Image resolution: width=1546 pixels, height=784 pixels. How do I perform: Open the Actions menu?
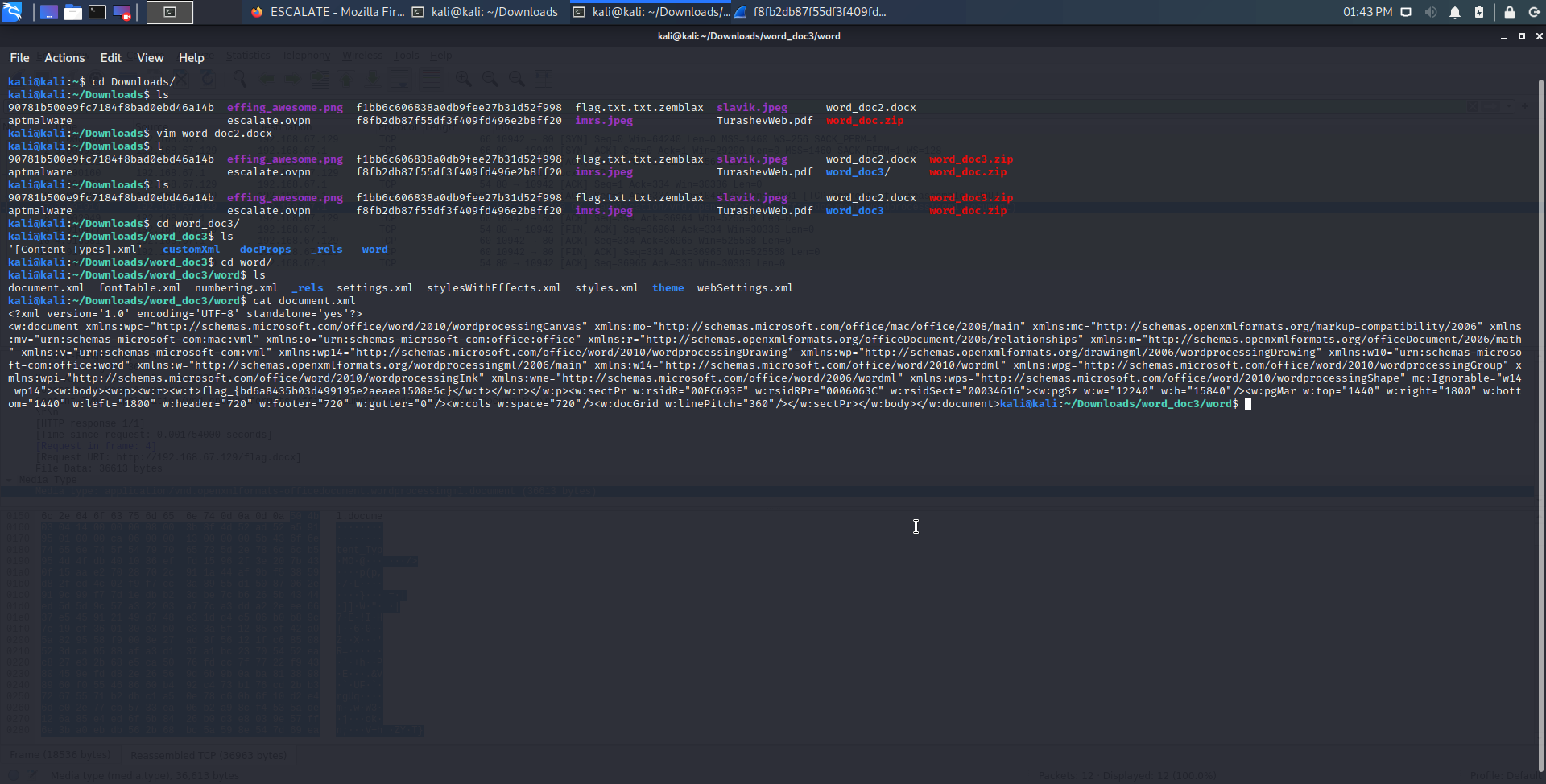click(64, 58)
